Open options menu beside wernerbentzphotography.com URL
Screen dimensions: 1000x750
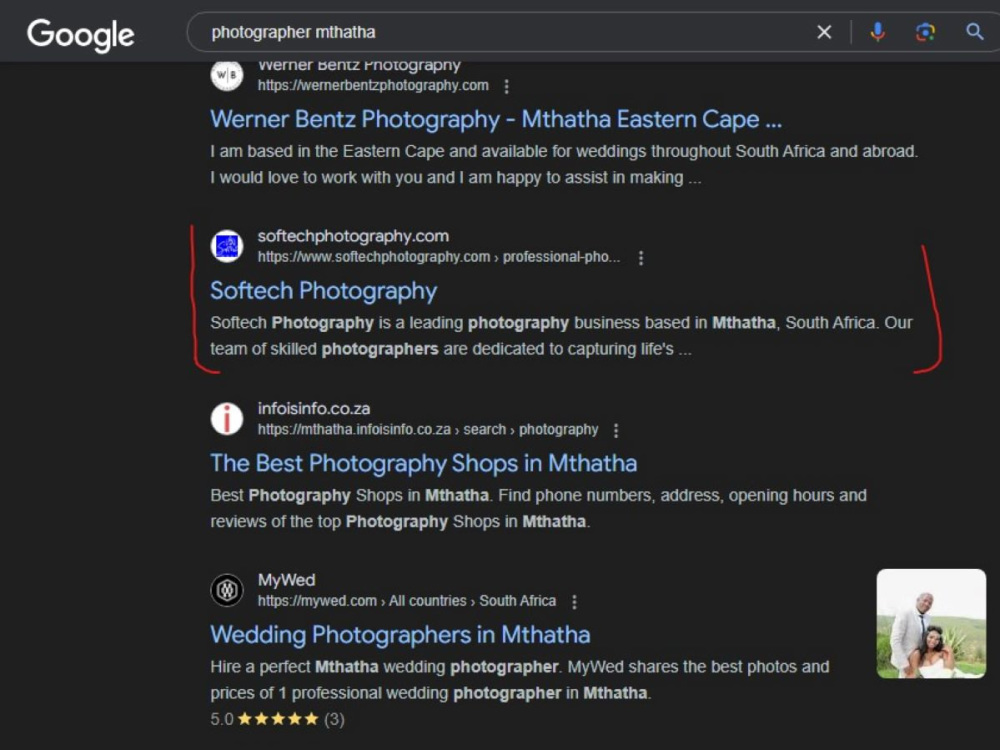506,86
